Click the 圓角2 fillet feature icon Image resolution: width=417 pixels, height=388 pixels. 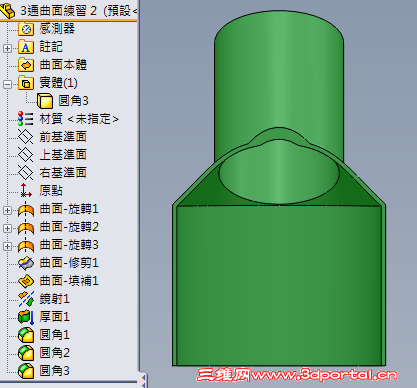(x=26, y=353)
